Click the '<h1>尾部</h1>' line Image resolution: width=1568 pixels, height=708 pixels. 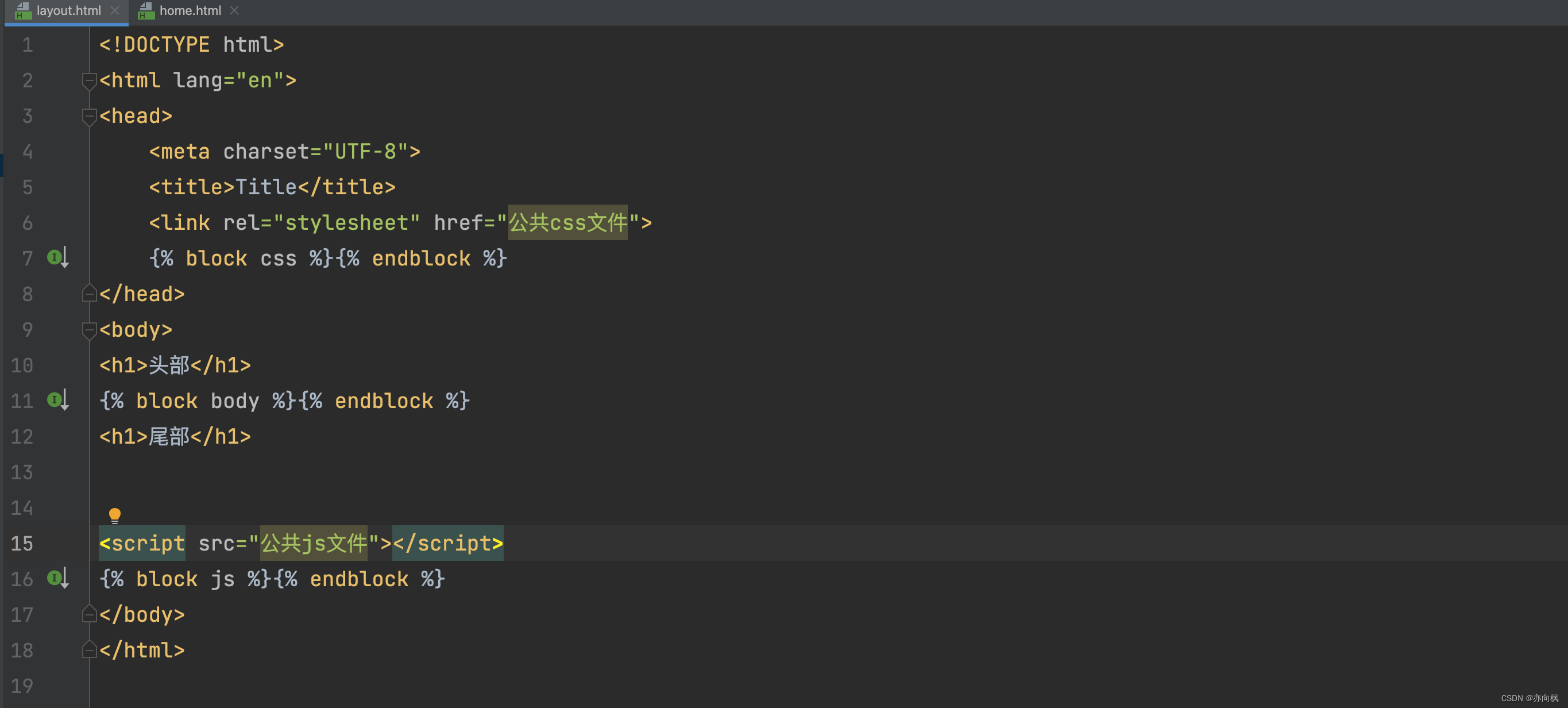pos(175,437)
